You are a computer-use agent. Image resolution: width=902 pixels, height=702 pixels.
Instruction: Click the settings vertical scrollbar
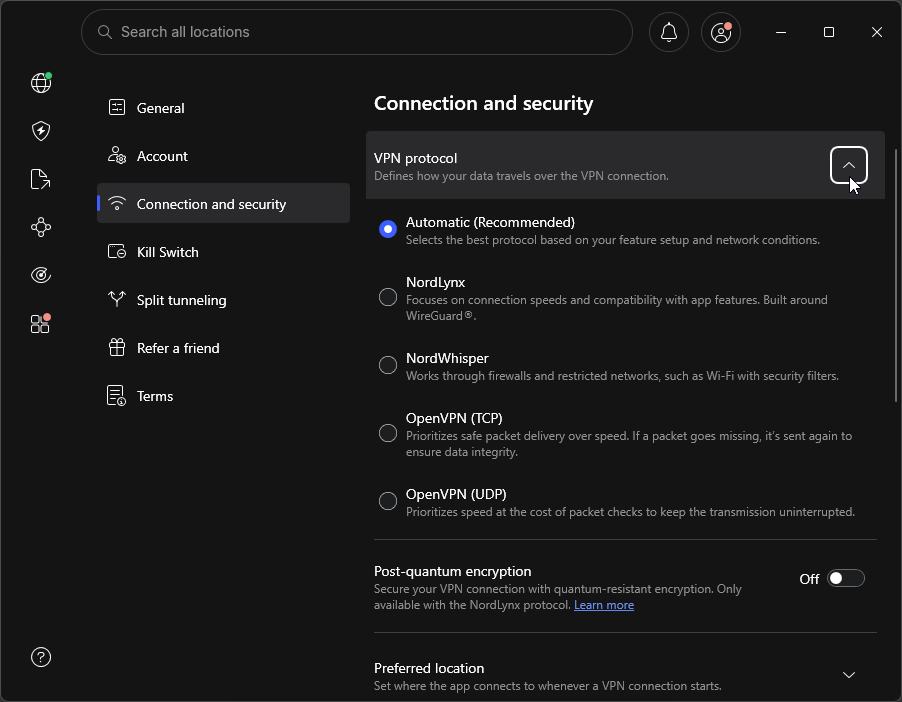896,275
